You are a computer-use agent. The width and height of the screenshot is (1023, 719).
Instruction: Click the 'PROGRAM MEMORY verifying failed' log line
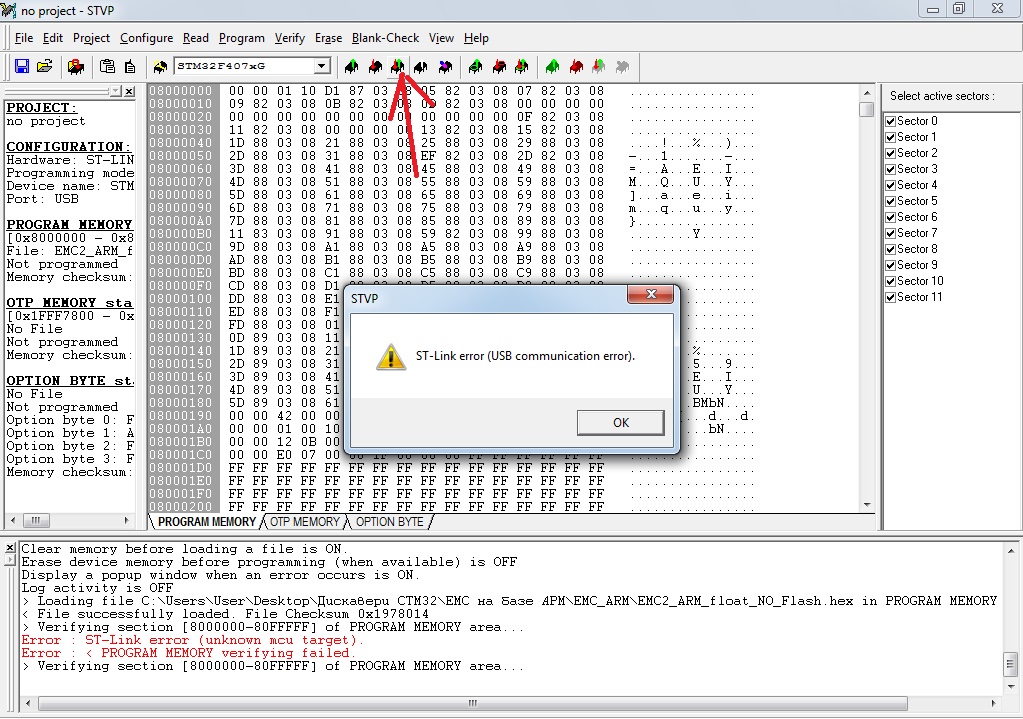[189, 653]
